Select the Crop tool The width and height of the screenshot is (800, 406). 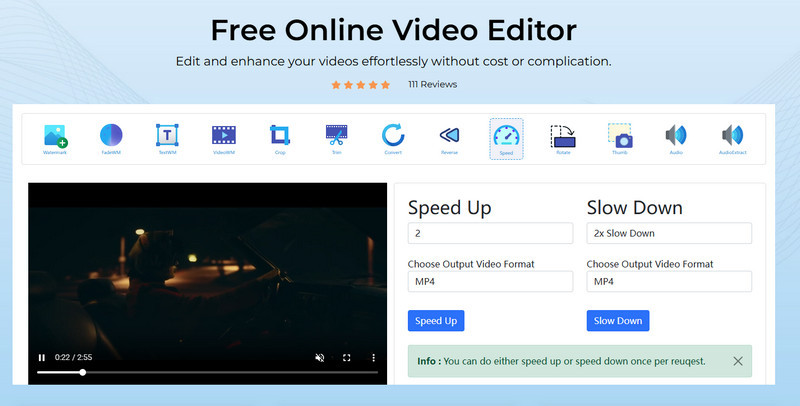[x=280, y=139]
